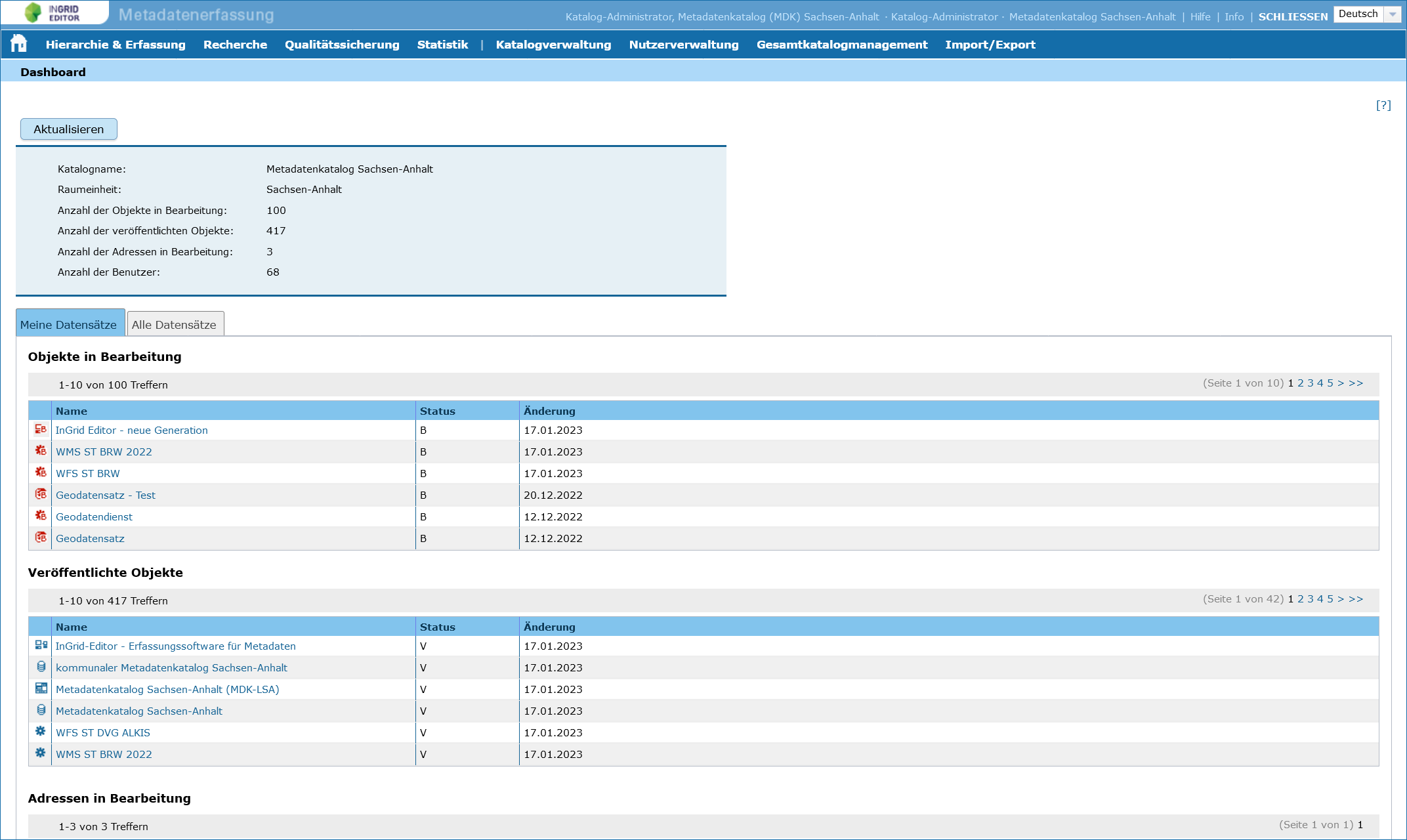The height and width of the screenshot is (840, 1407).
Task: Click SCHLIESSEN to close the editor
Action: coord(1293,16)
